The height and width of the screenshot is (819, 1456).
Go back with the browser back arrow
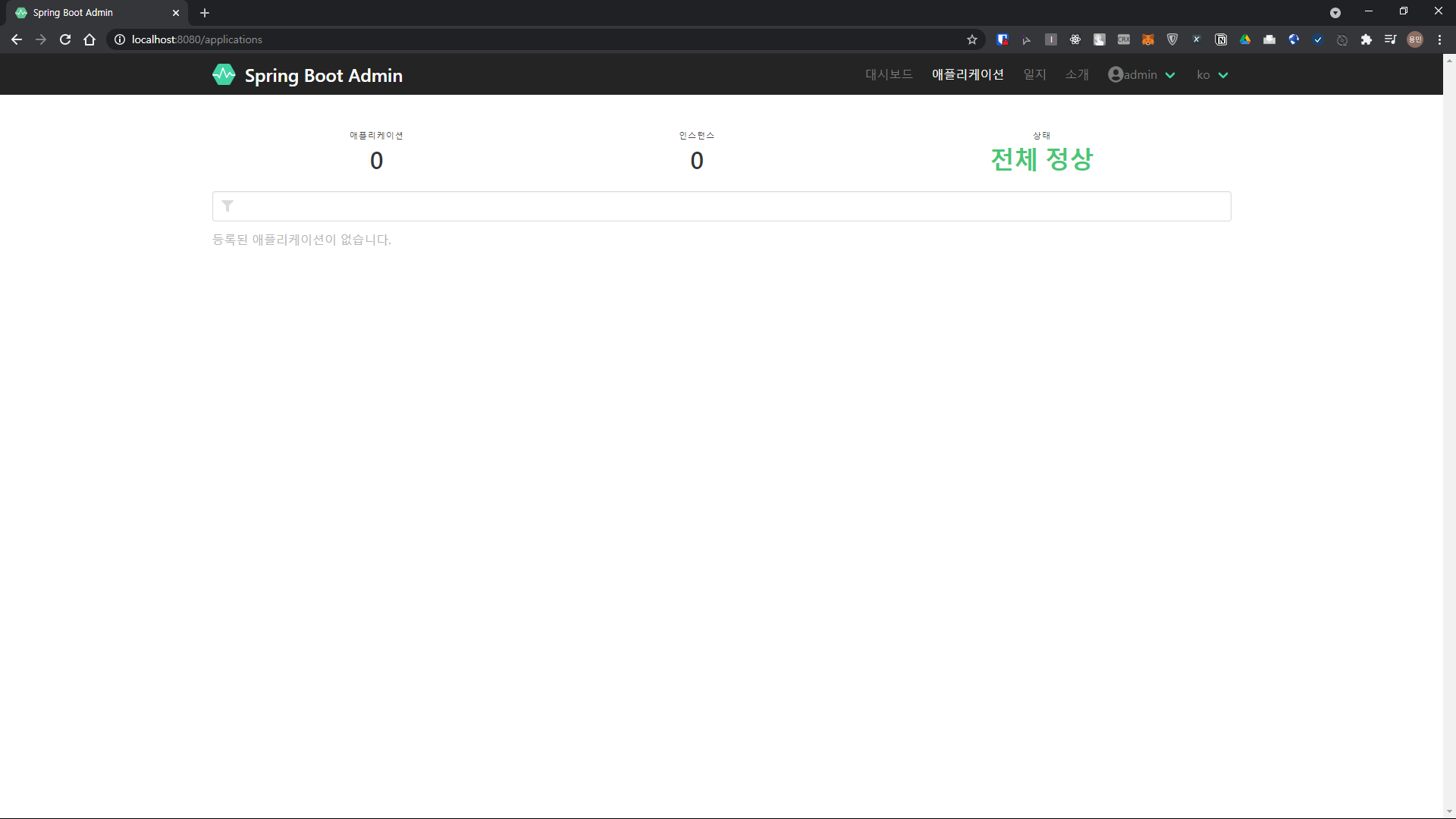[x=17, y=39]
